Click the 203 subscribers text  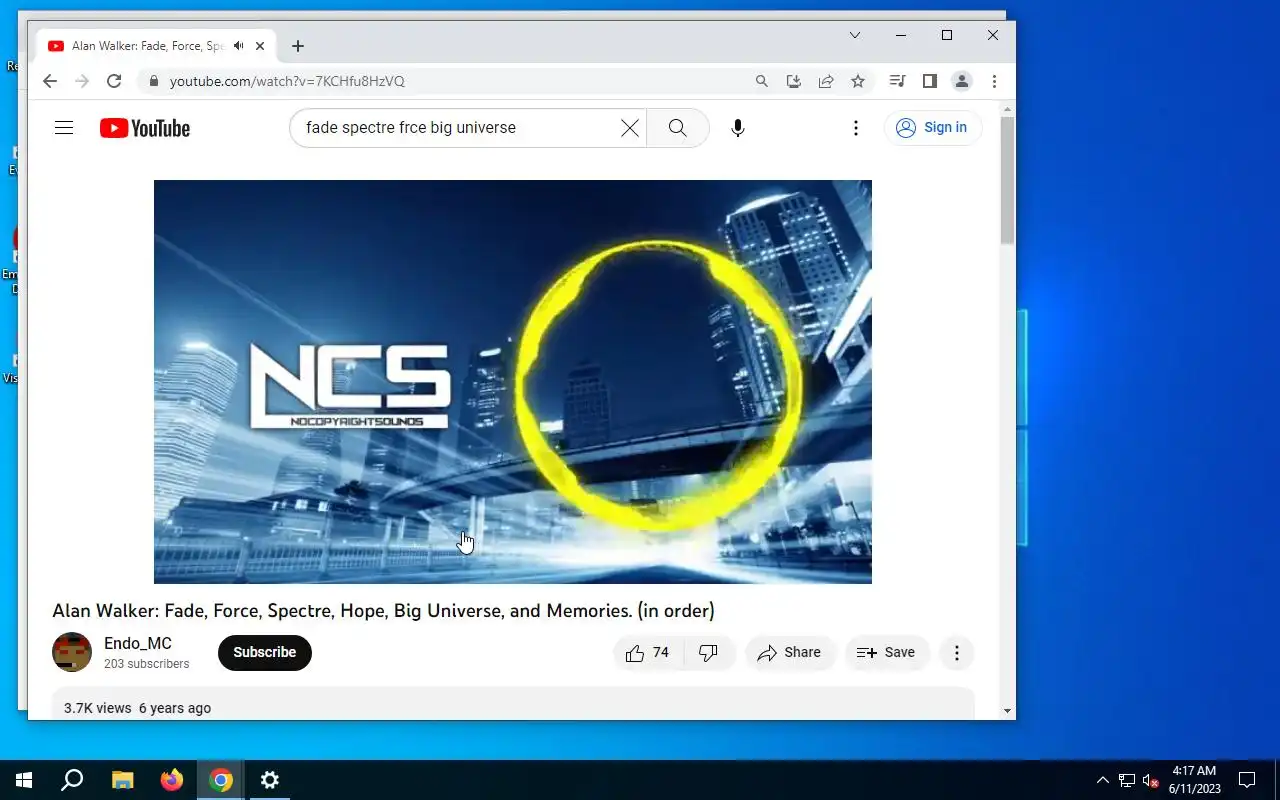(x=146, y=664)
